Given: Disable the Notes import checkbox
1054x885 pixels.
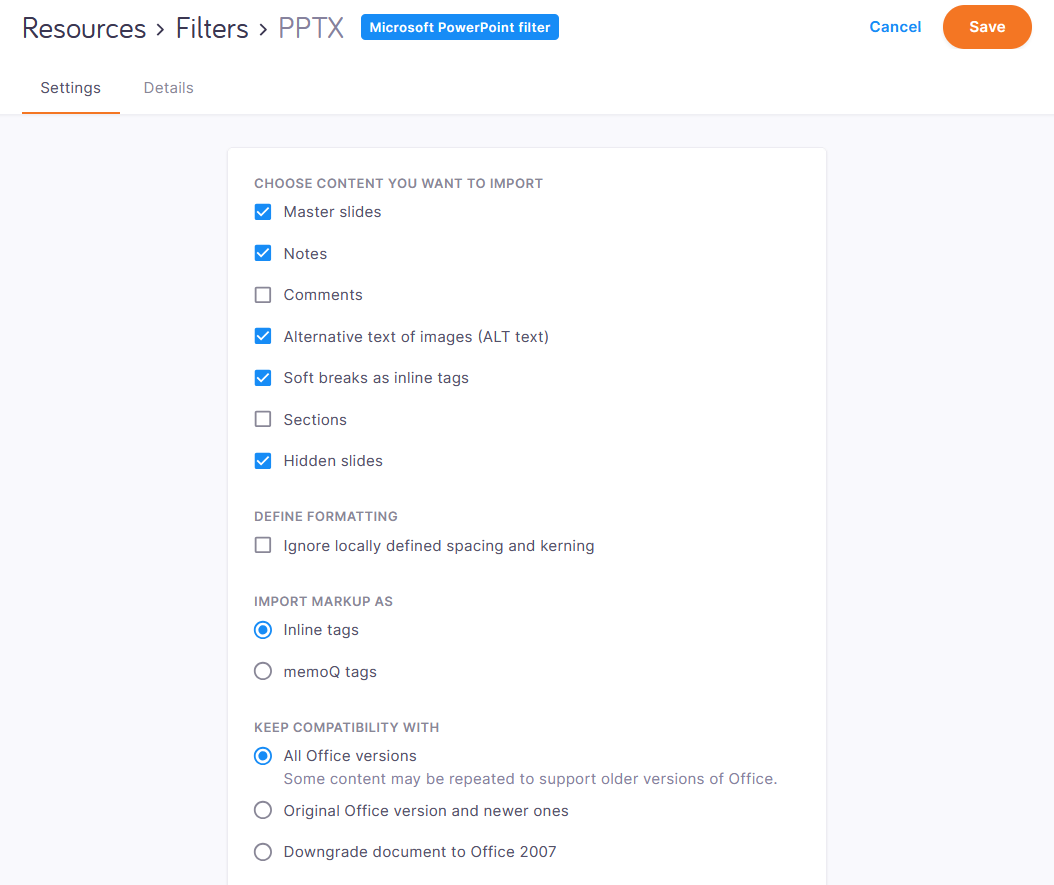Looking at the screenshot, I should [263, 254].
